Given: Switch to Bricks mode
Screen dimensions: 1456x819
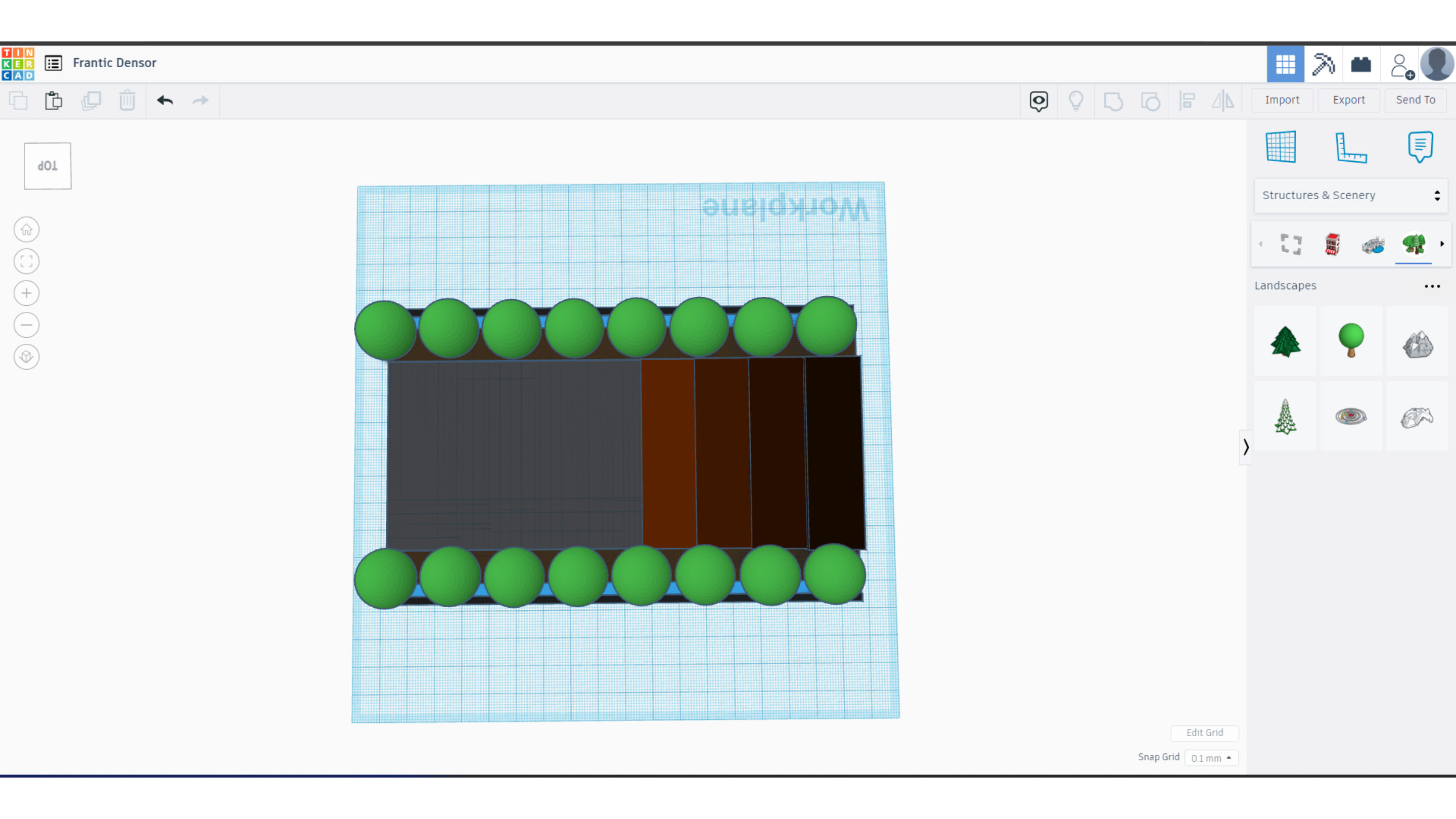Looking at the screenshot, I should tap(1360, 64).
